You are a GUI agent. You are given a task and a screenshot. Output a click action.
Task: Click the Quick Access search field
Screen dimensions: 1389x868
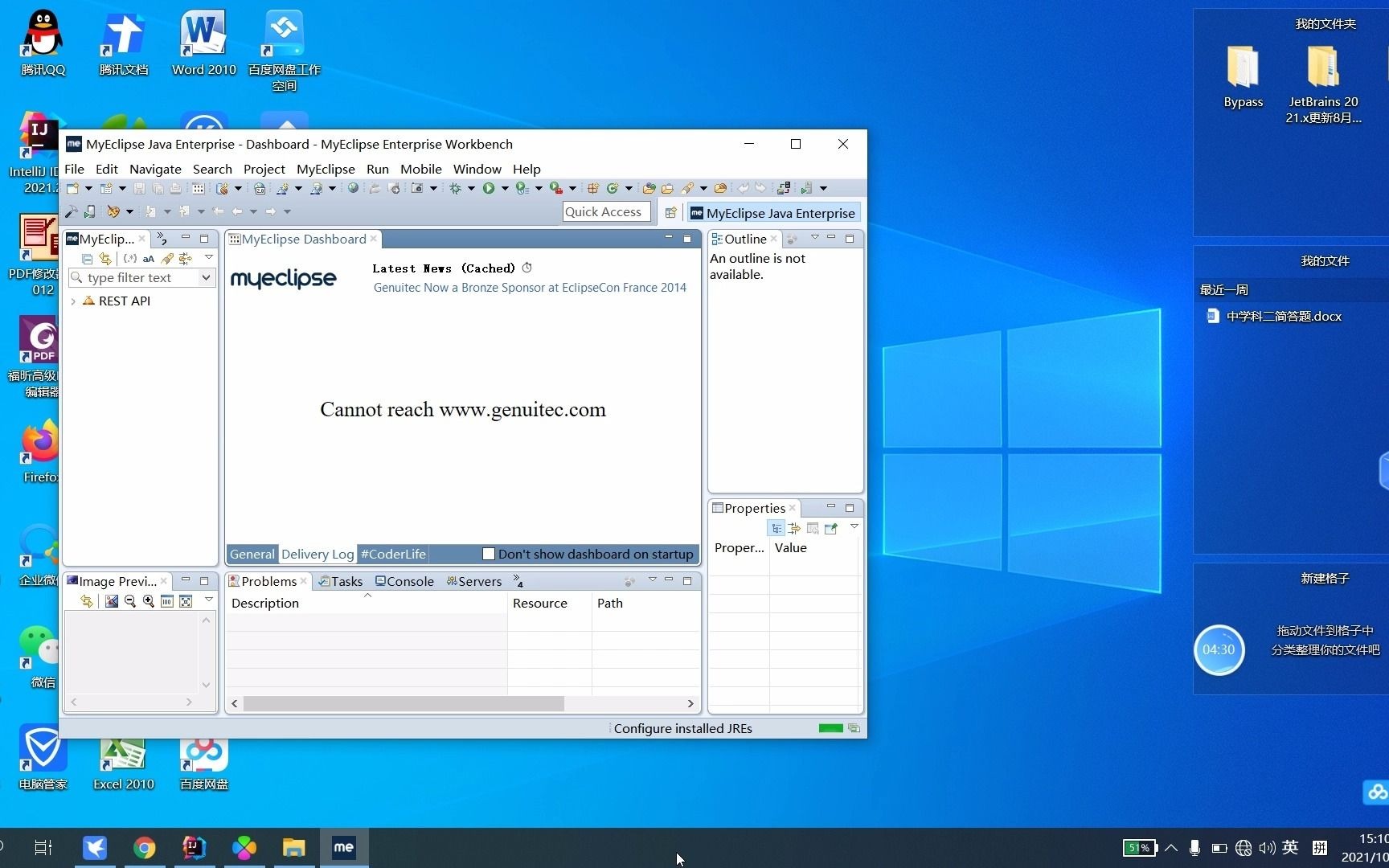[606, 212]
